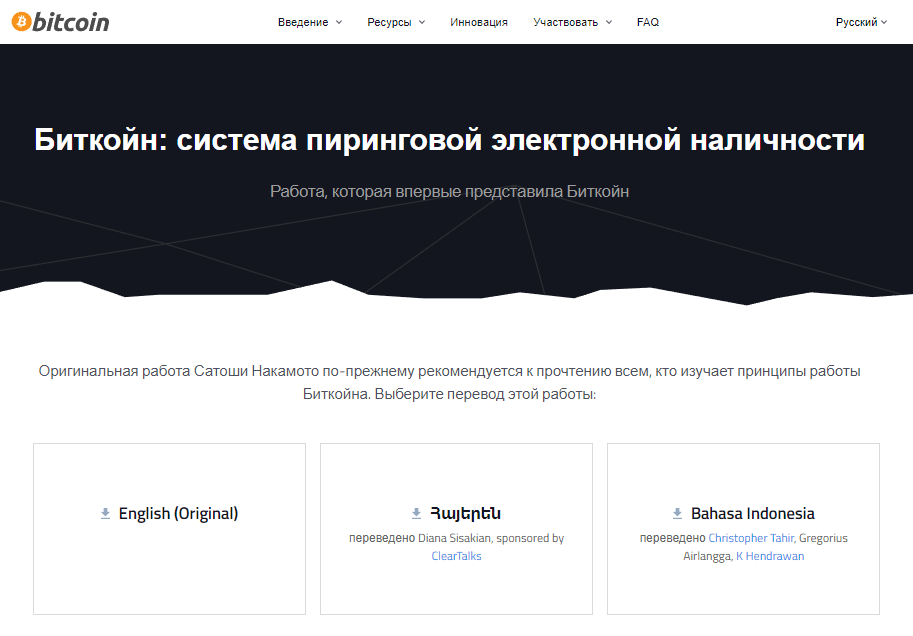This screenshot has height=636, width=913.
Task: Click the name Gregorius Airlangga
Action: coord(766,547)
